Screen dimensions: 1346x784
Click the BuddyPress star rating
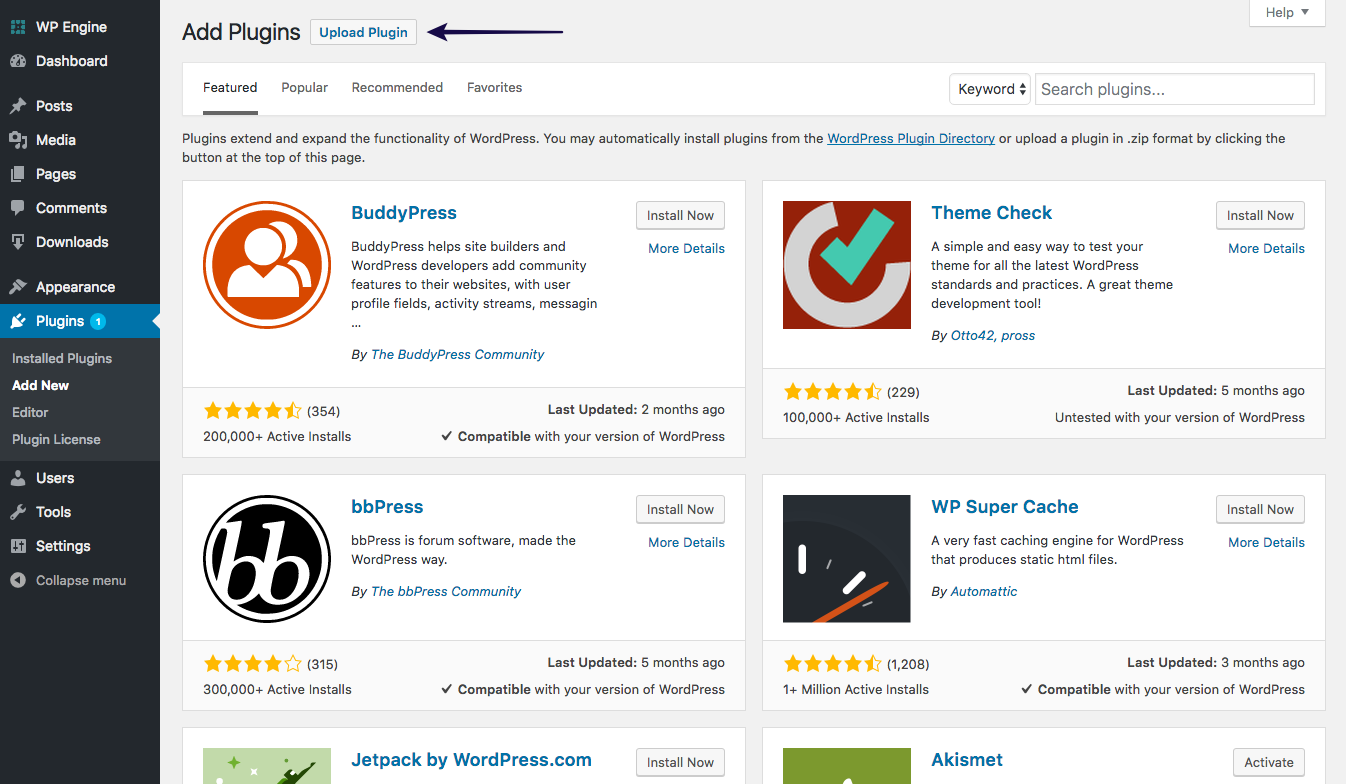[x=252, y=410]
